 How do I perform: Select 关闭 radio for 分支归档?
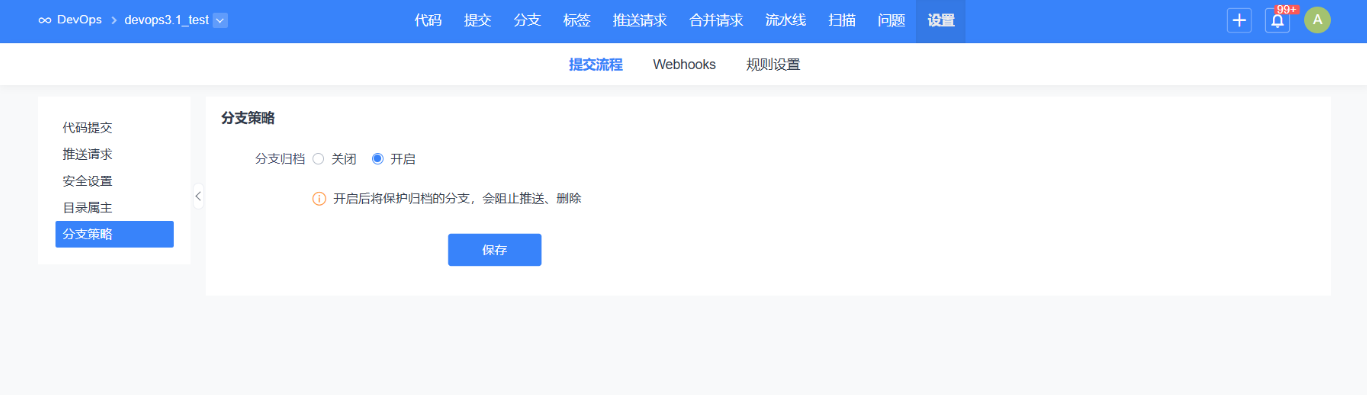pyautogui.click(x=318, y=158)
